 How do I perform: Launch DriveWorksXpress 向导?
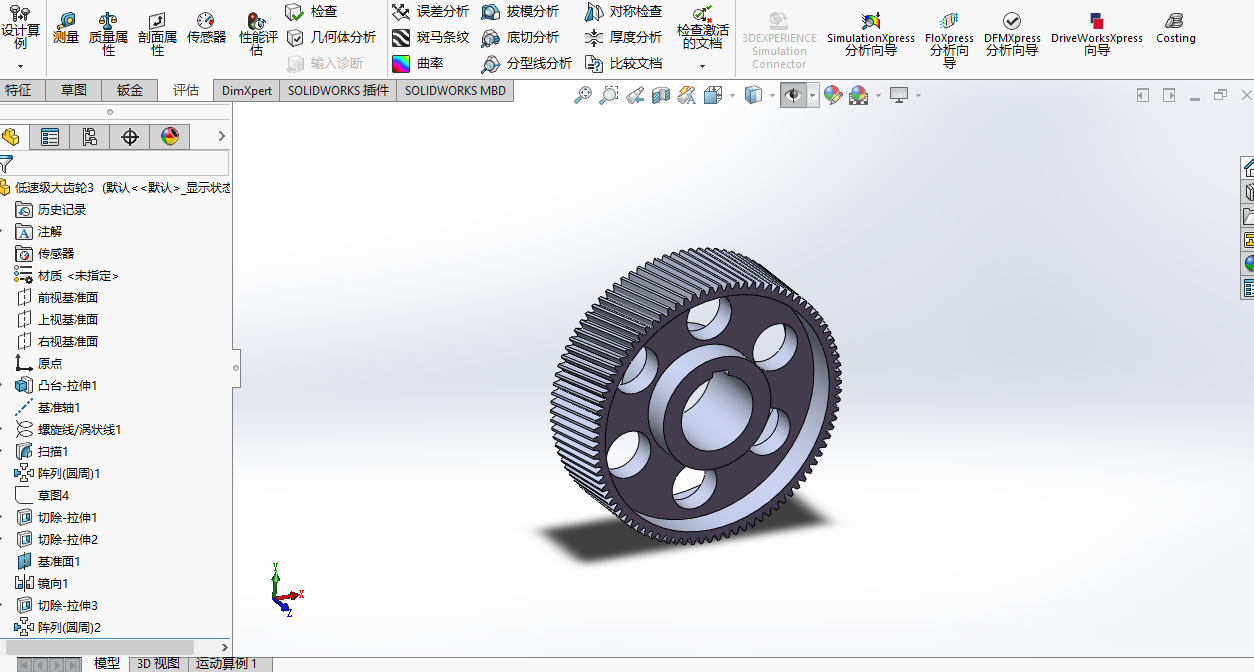point(1097,35)
